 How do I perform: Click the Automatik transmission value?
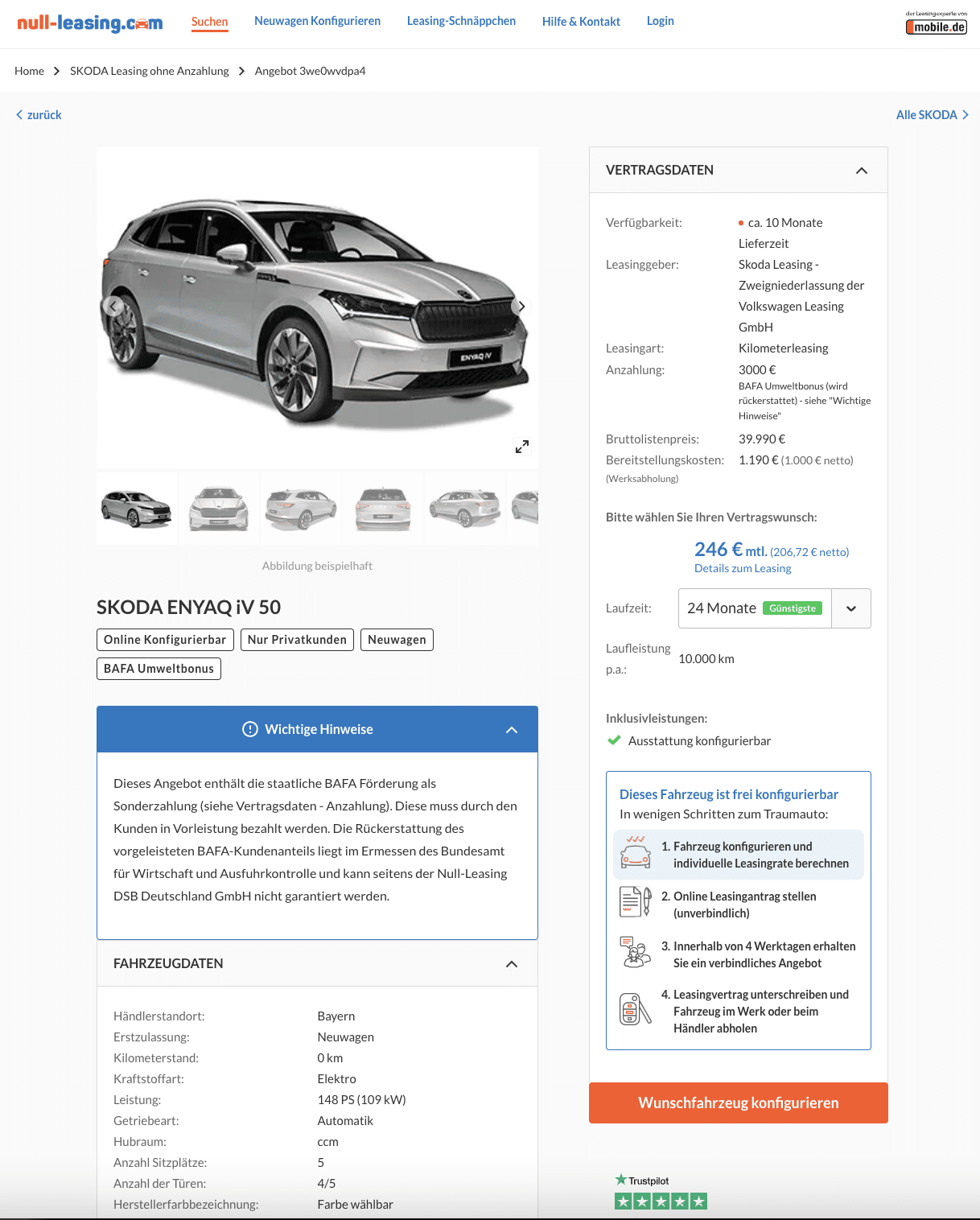(345, 1120)
